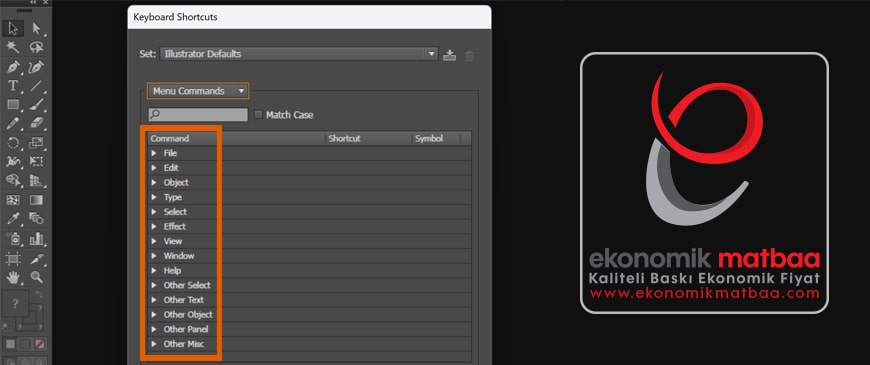The width and height of the screenshot is (870, 365).
Task: Click the Delete set trash icon
Action: coord(469,55)
